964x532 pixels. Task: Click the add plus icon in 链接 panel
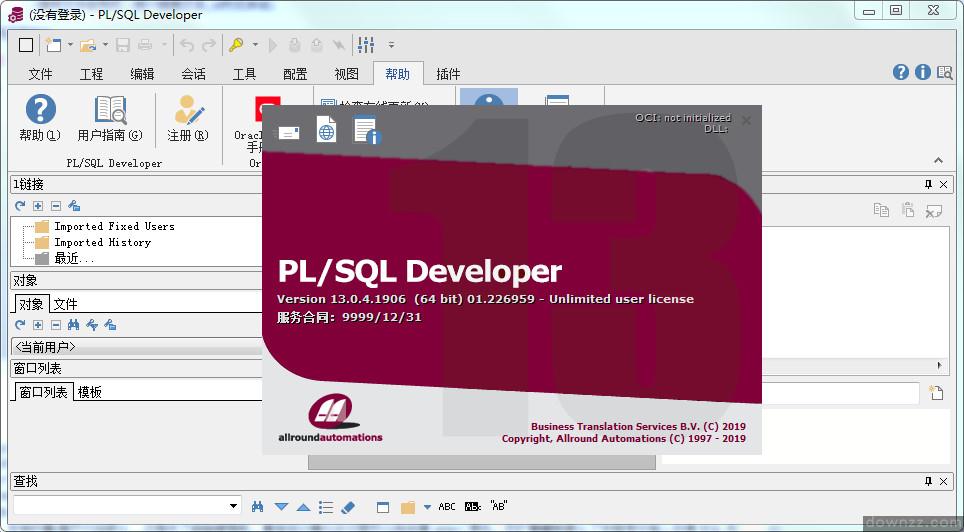point(38,205)
